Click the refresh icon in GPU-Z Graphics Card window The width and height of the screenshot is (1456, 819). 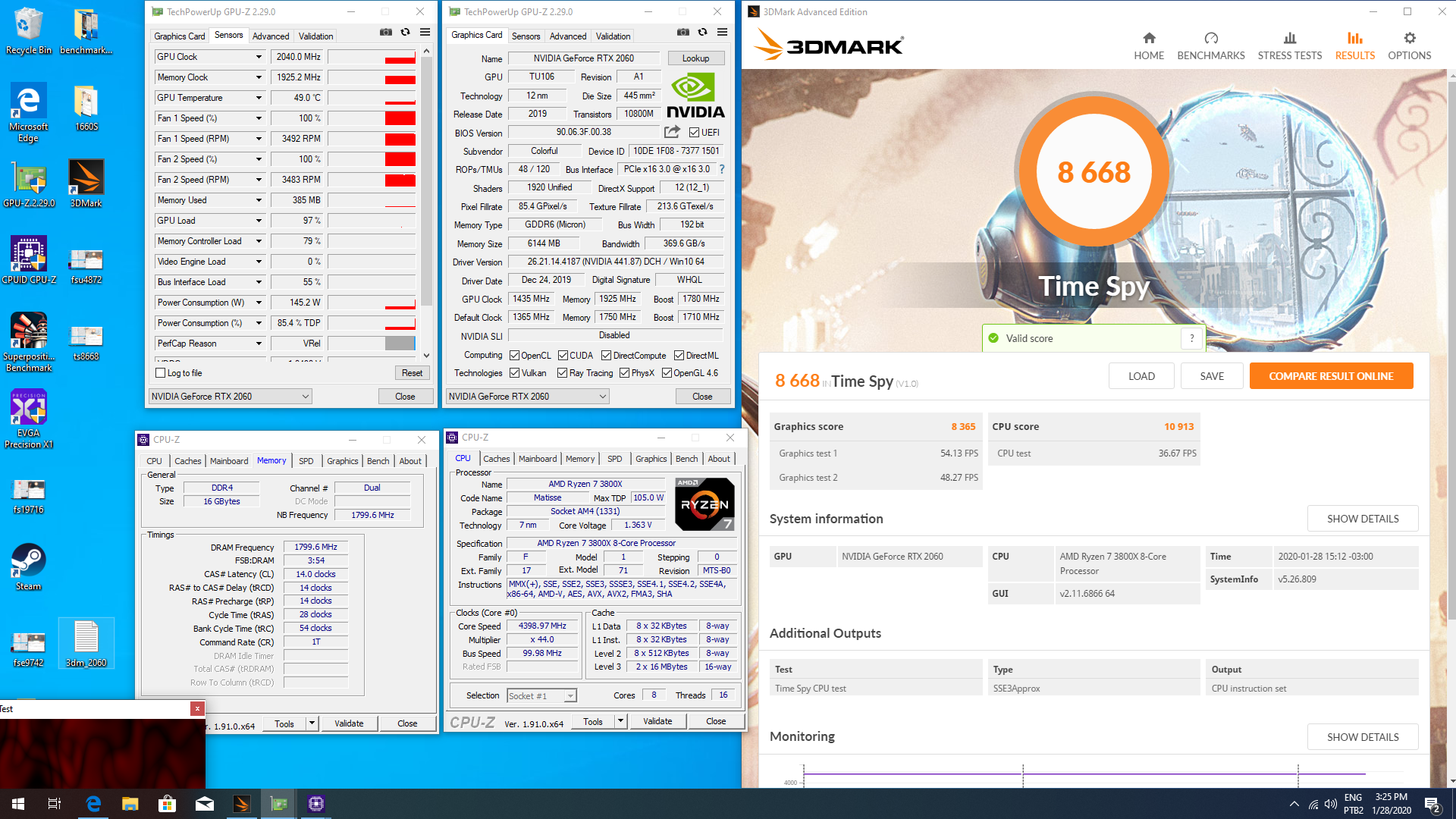point(702,33)
